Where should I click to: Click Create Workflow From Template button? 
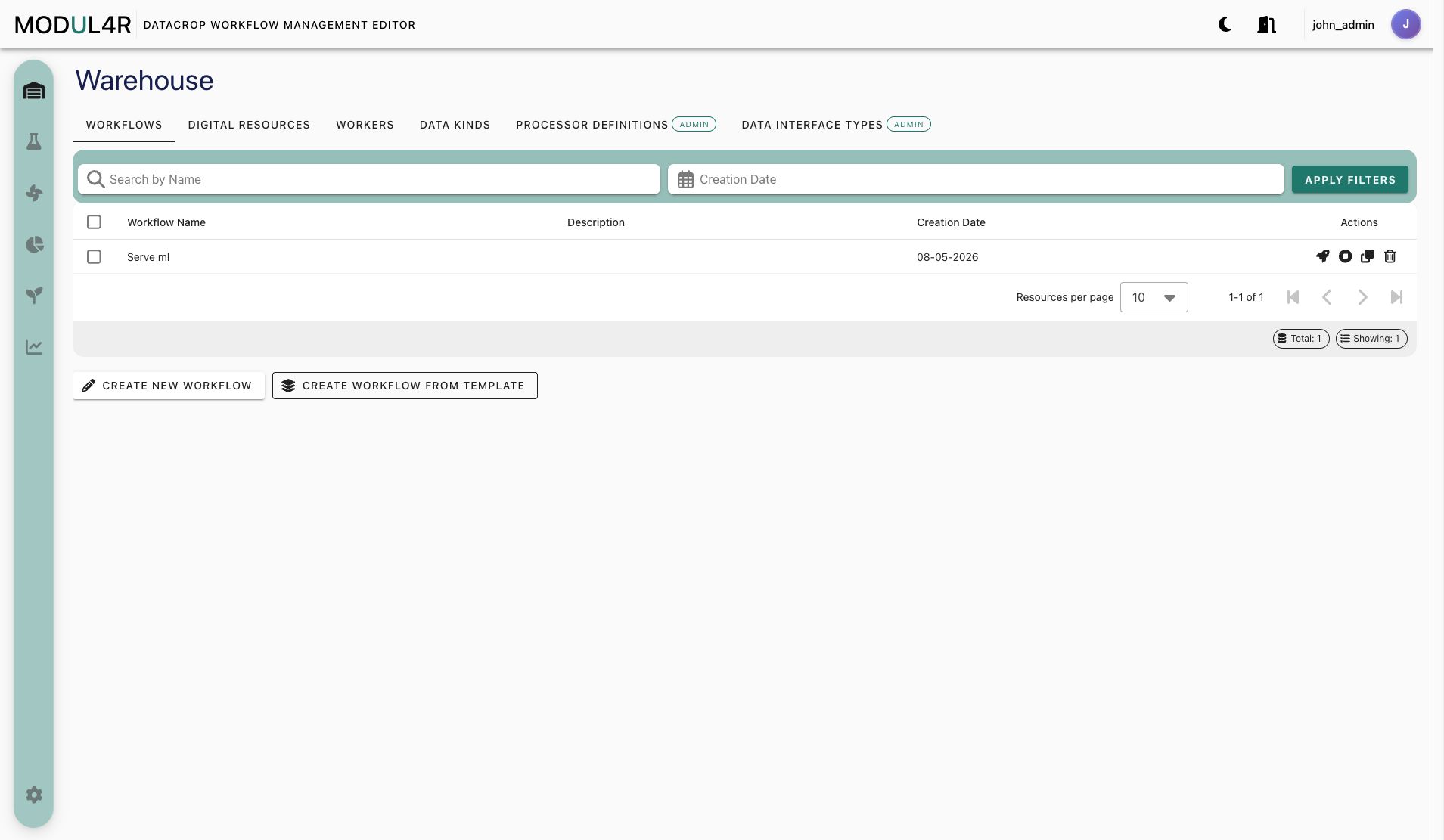click(405, 386)
